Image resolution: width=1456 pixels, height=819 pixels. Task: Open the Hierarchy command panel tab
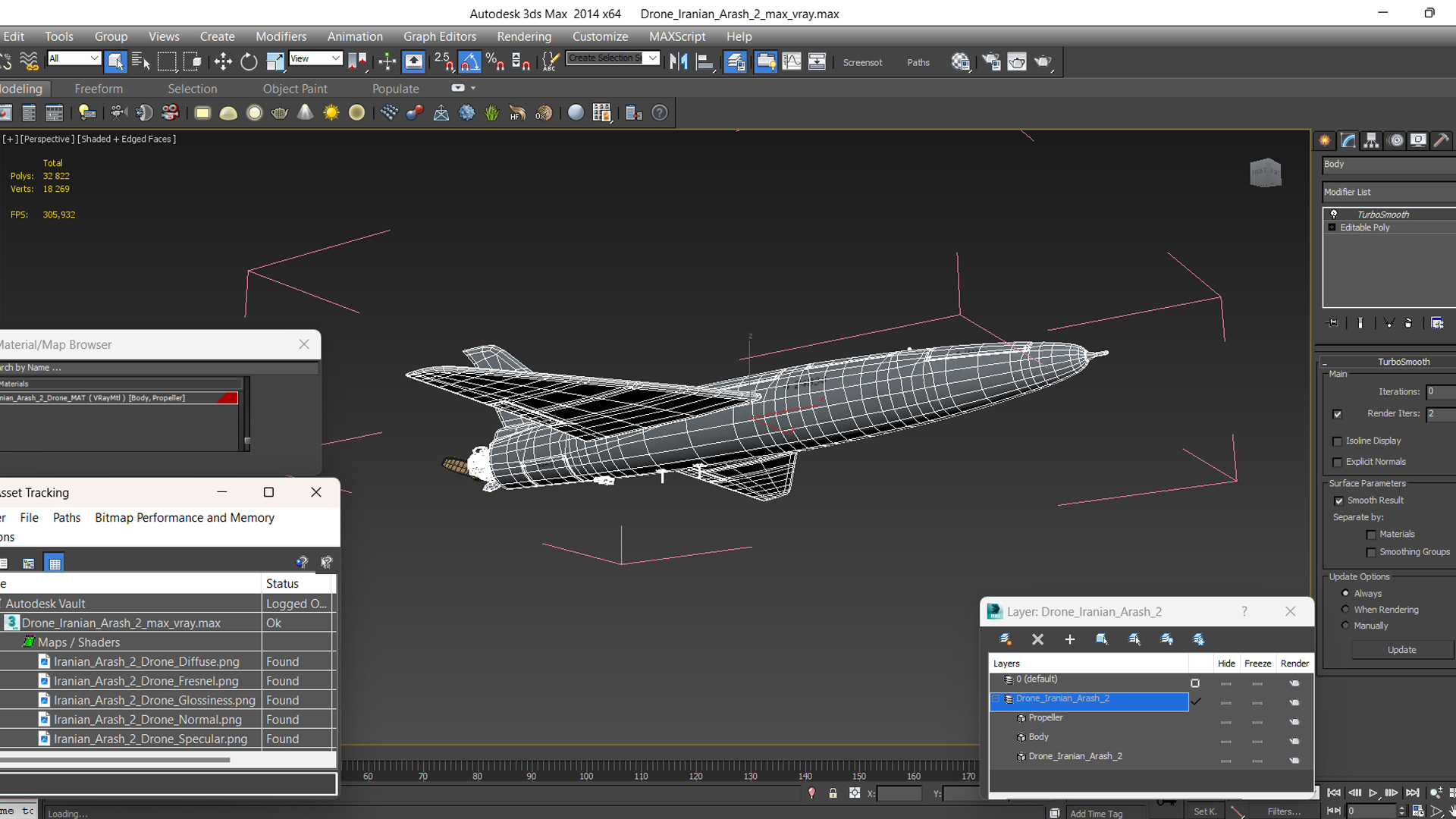coord(1371,141)
